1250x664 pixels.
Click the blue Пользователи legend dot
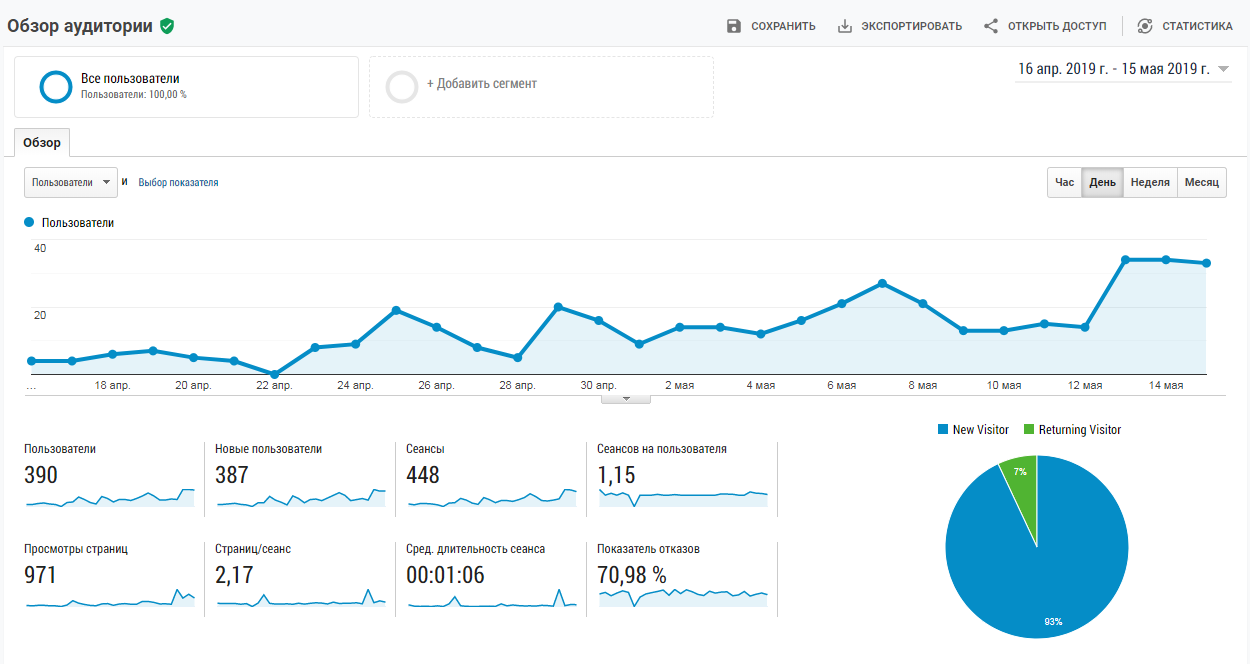(x=29, y=222)
